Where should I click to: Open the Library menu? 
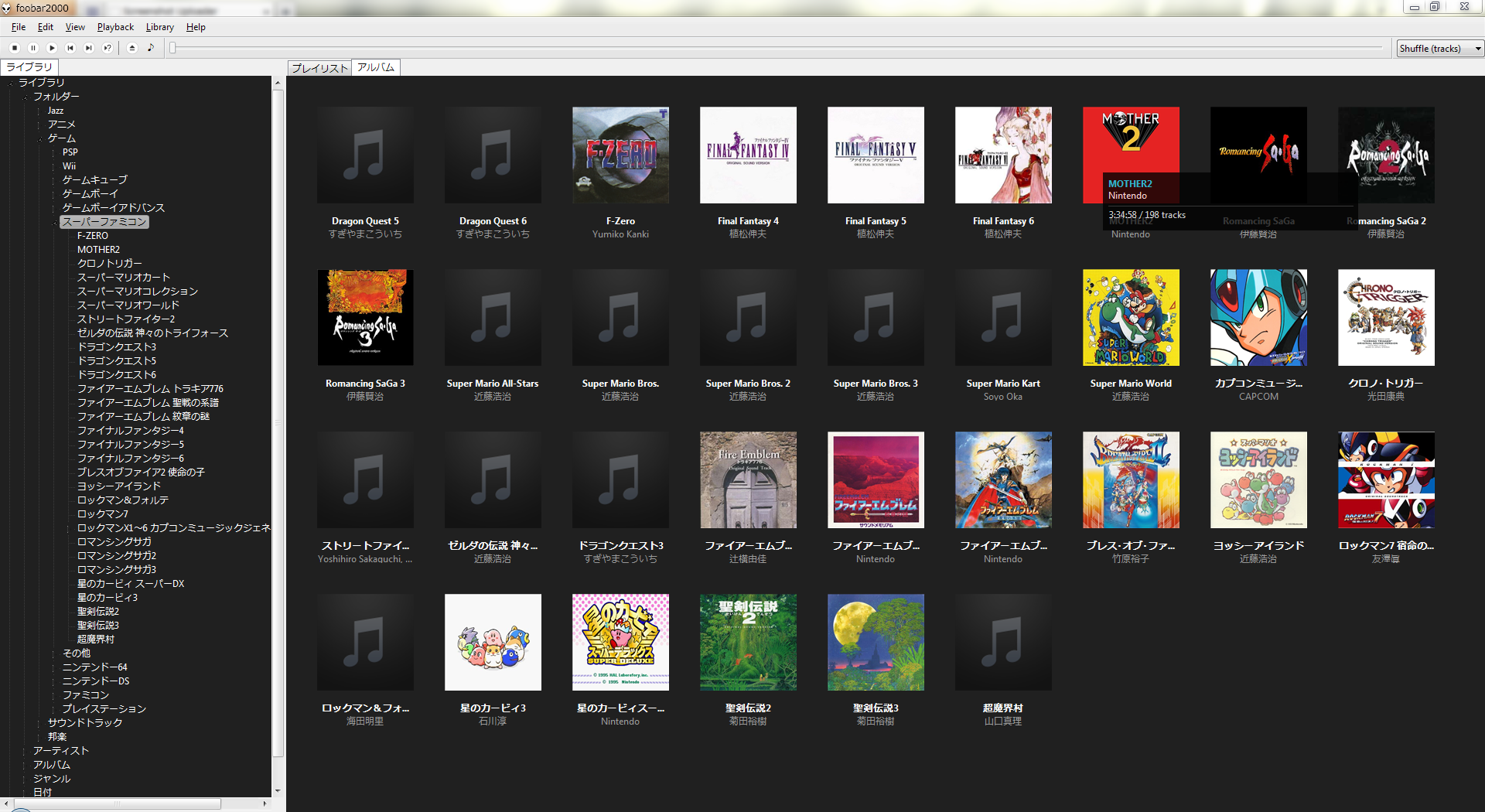[x=159, y=27]
